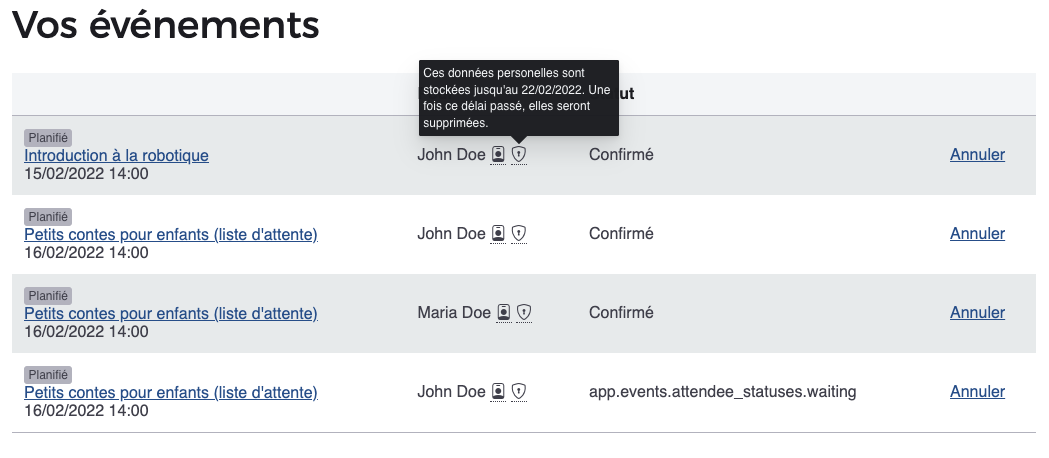Click profile icon in the attendee_statuses.waiting row
1049x458 pixels.
pyautogui.click(x=498, y=391)
